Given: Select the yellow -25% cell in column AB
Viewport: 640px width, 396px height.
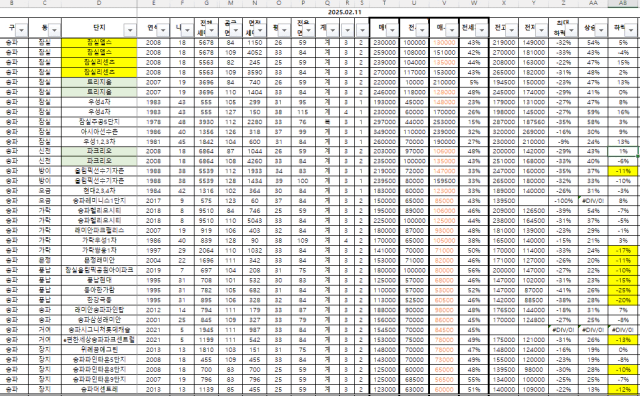Looking at the screenshot, I should point(623,290).
